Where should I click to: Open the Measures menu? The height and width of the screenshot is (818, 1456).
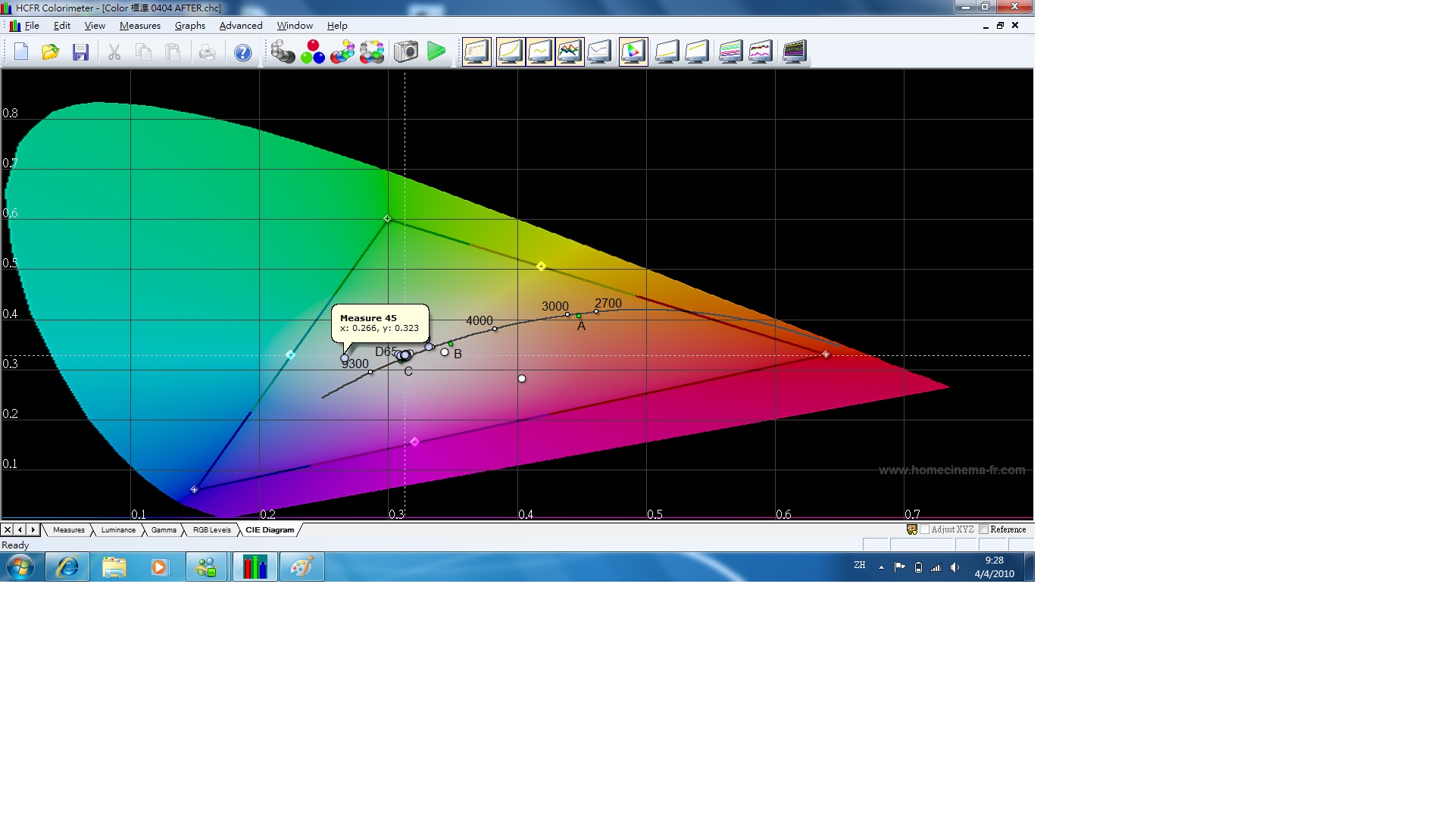140,26
